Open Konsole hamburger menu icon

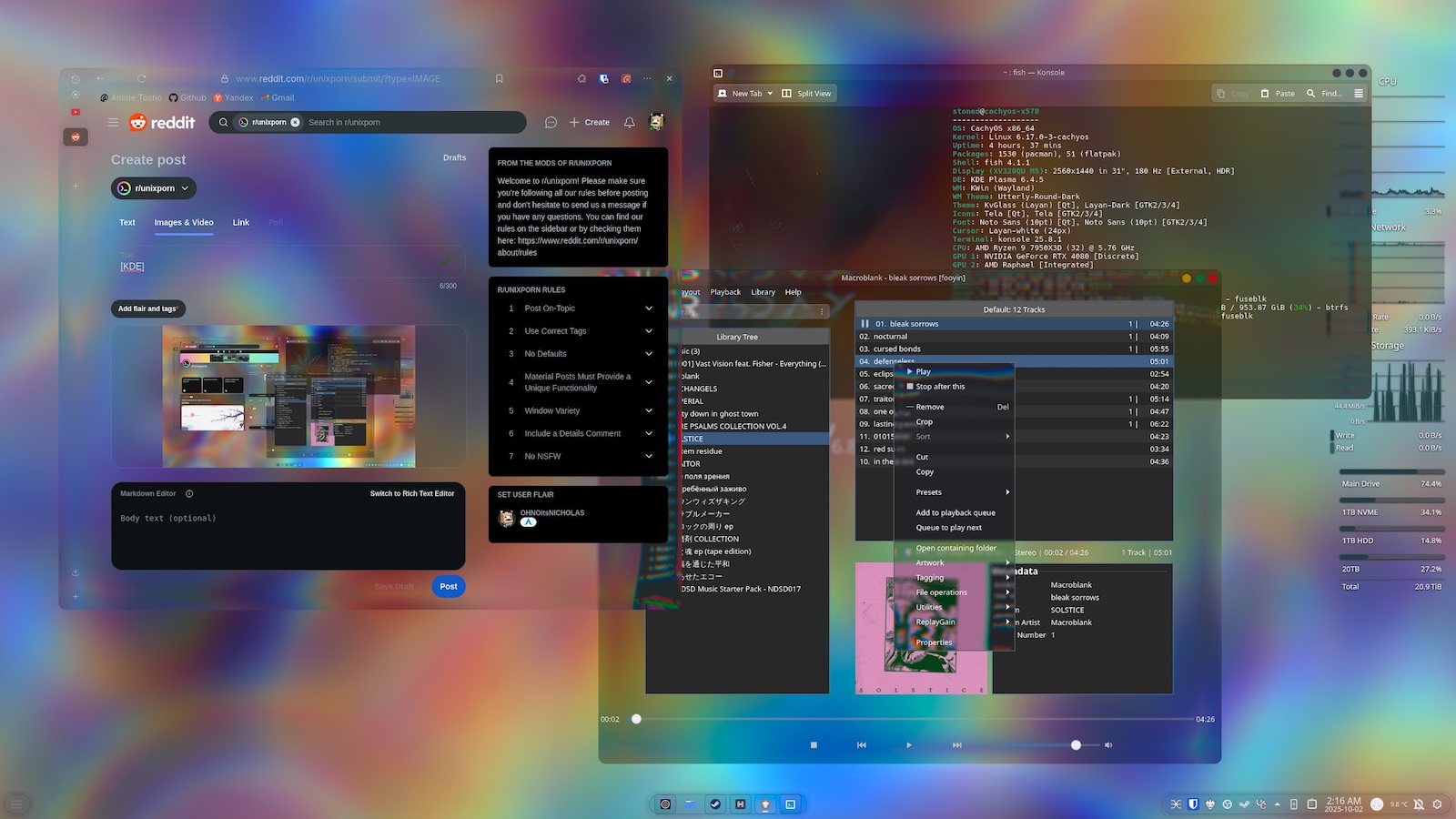click(x=1358, y=94)
